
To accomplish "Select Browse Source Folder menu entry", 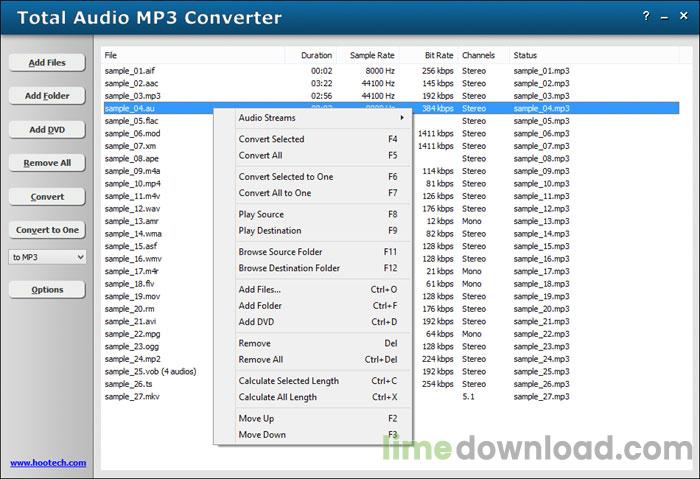I will [321, 252].
